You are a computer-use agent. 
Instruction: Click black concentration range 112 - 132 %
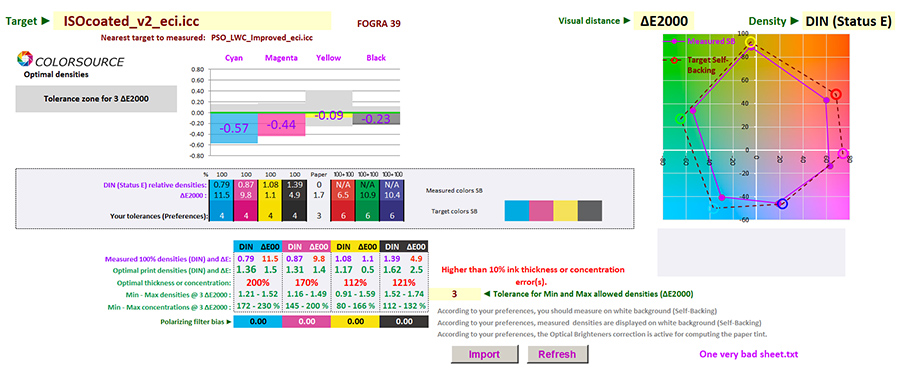click(404, 305)
